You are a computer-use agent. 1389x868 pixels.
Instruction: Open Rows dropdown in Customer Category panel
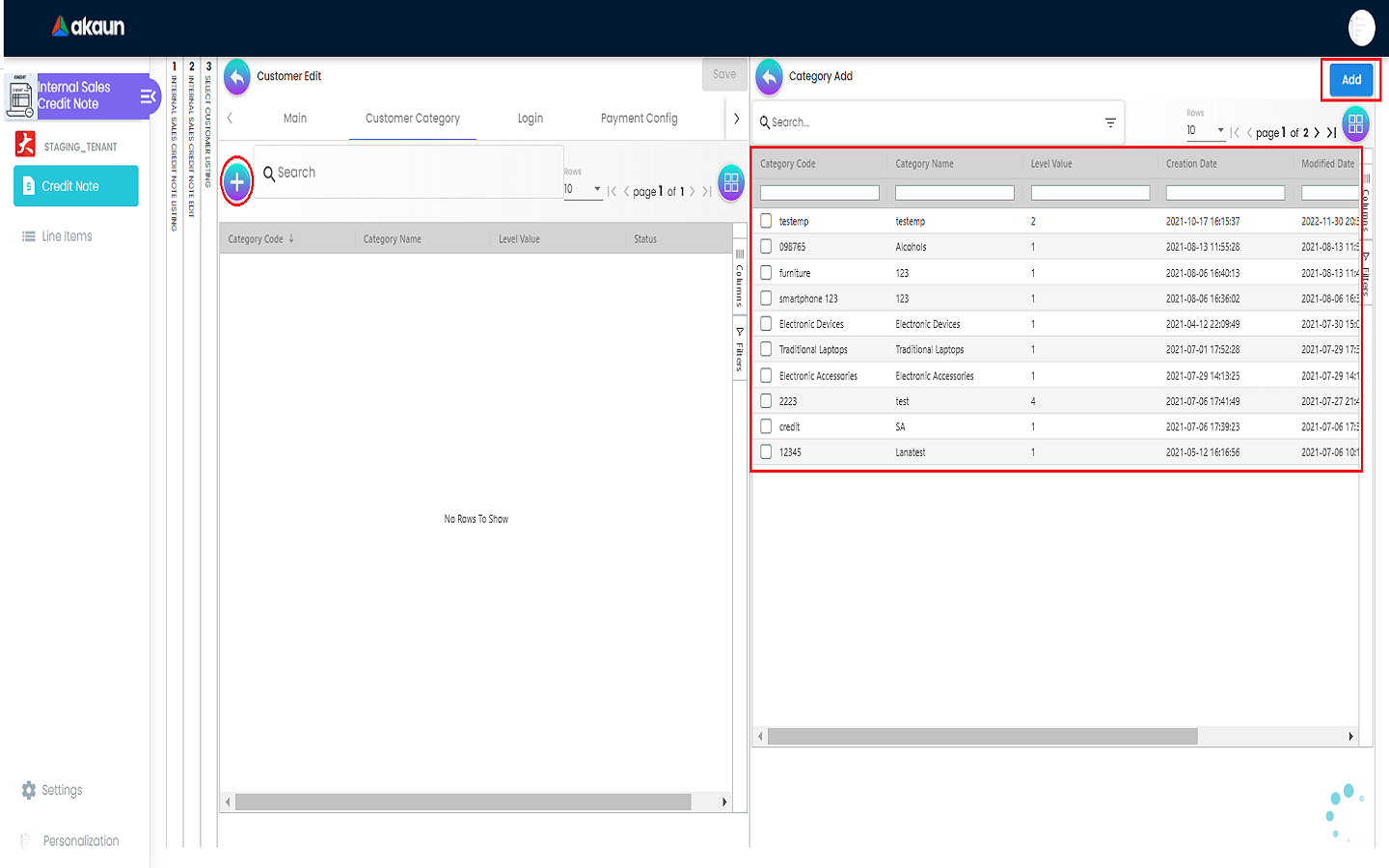click(x=583, y=189)
